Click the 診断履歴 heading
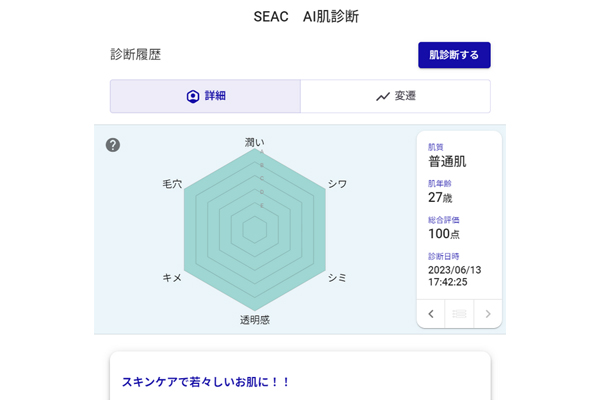This screenshot has width=600, height=400. pyautogui.click(x=135, y=55)
